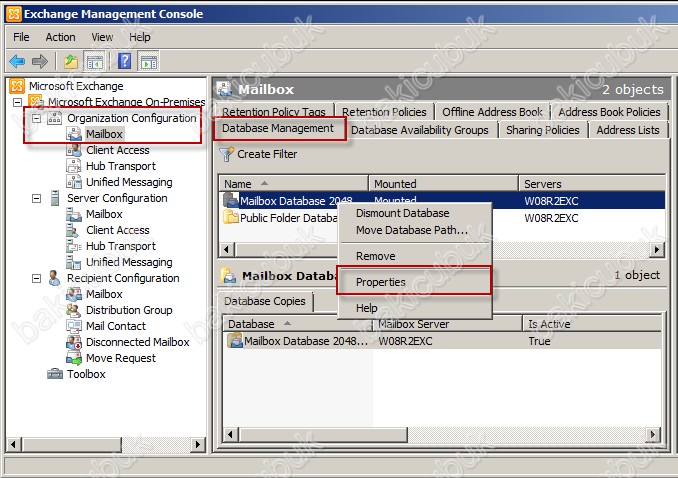The image size is (678, 478).
Task: Click the Up one level folder icon
Action: [71, 61]
